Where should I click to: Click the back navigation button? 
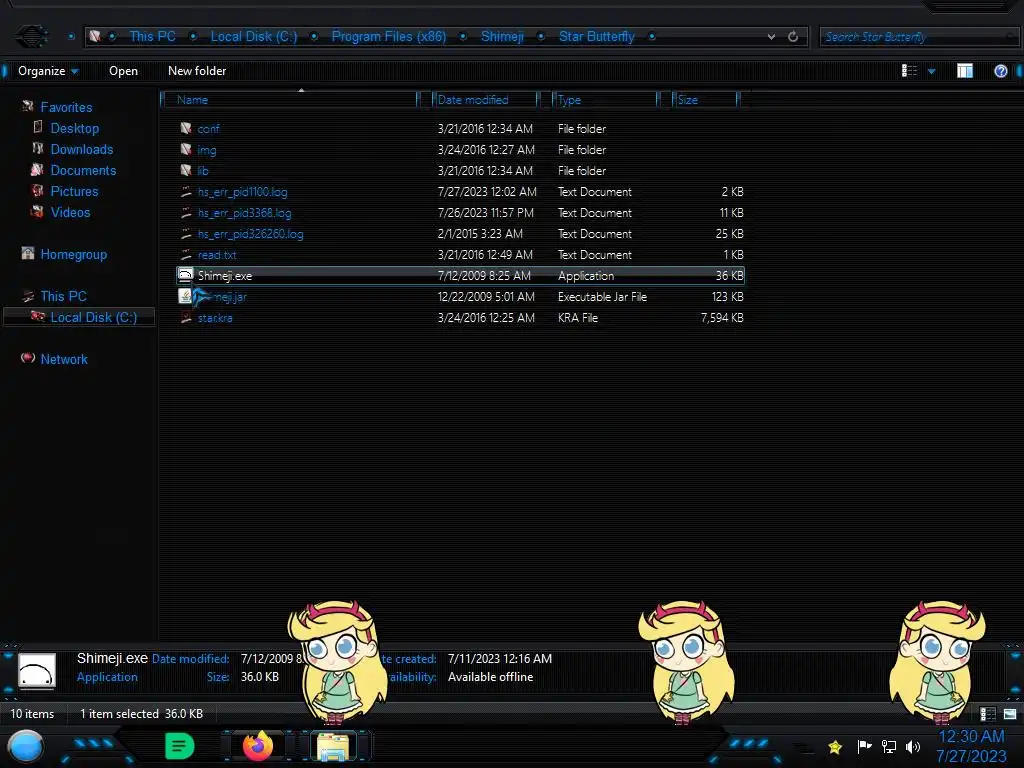point(31,36)
